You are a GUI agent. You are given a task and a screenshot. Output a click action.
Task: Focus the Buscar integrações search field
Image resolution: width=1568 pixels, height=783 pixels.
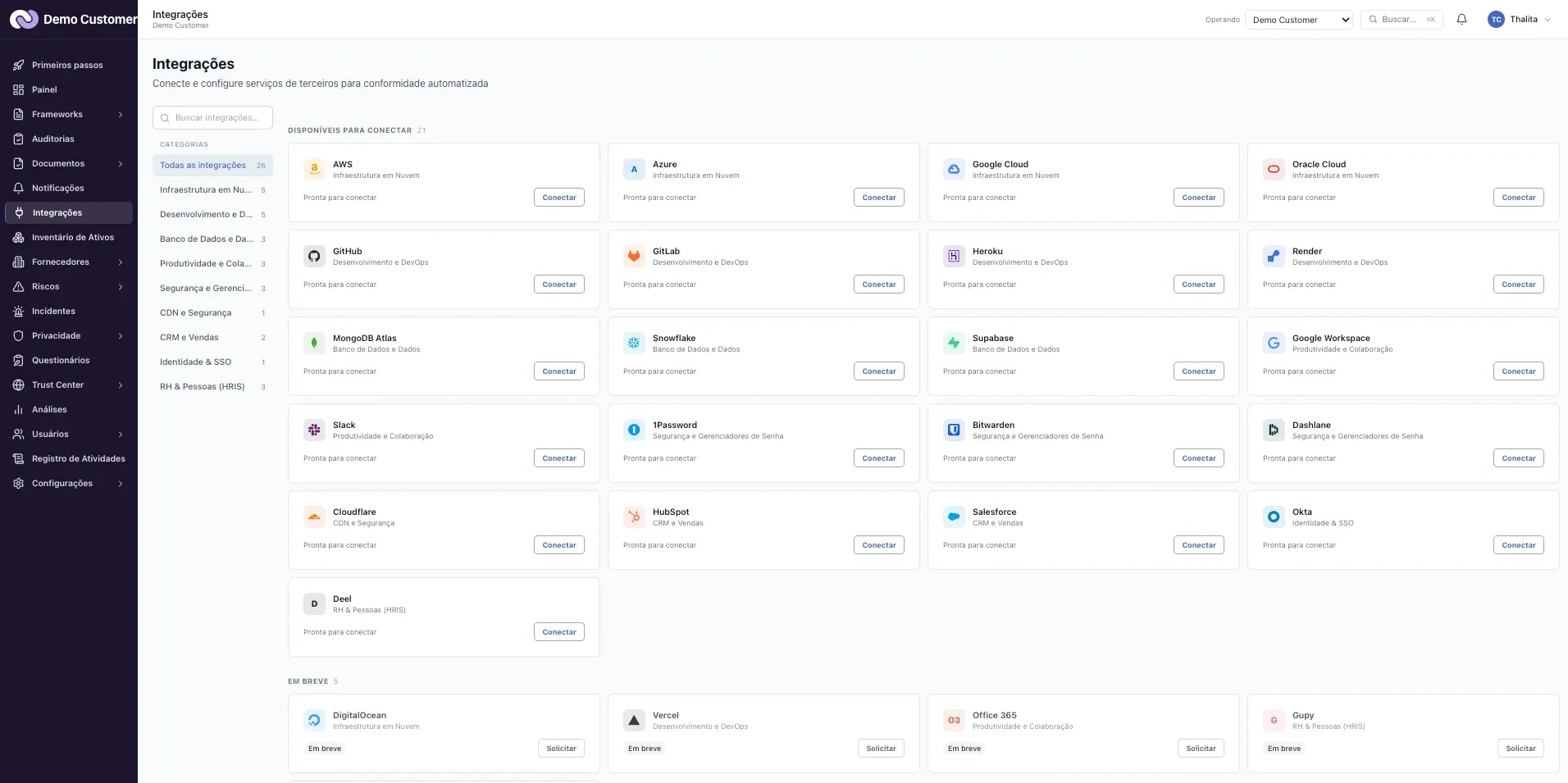click(x=212, y=118)
